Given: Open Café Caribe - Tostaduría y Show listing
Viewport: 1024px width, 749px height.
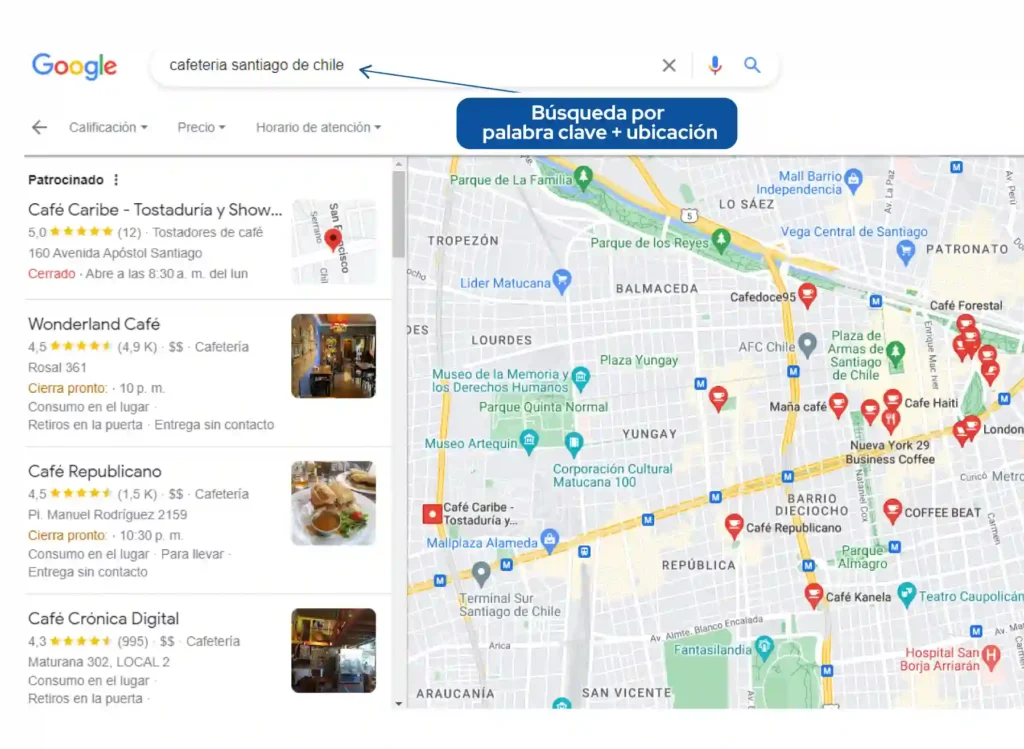Looking at the screenshot, I should [x=155, y=210].
